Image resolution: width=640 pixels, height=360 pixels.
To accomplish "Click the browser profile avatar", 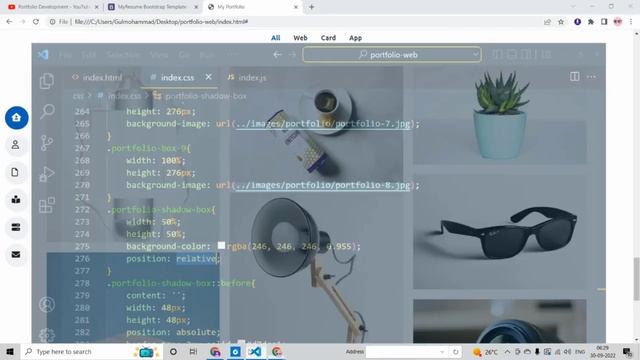I will pyautogui.click(x=618, y=22).
